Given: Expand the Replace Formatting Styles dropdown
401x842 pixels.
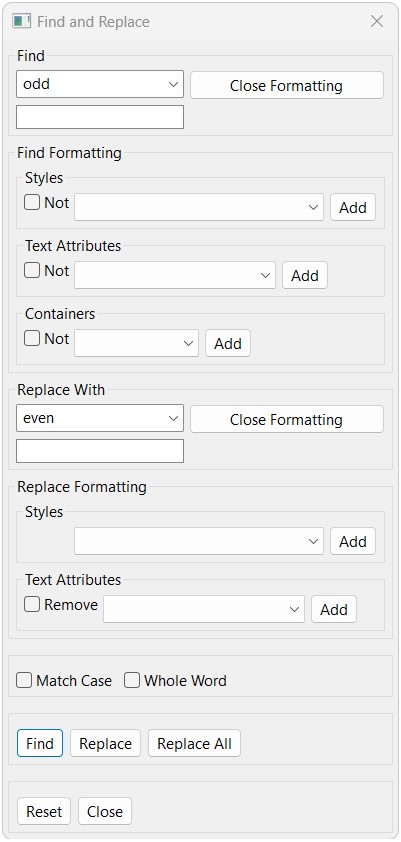Looking at the screenshot, I should [199, 541].
